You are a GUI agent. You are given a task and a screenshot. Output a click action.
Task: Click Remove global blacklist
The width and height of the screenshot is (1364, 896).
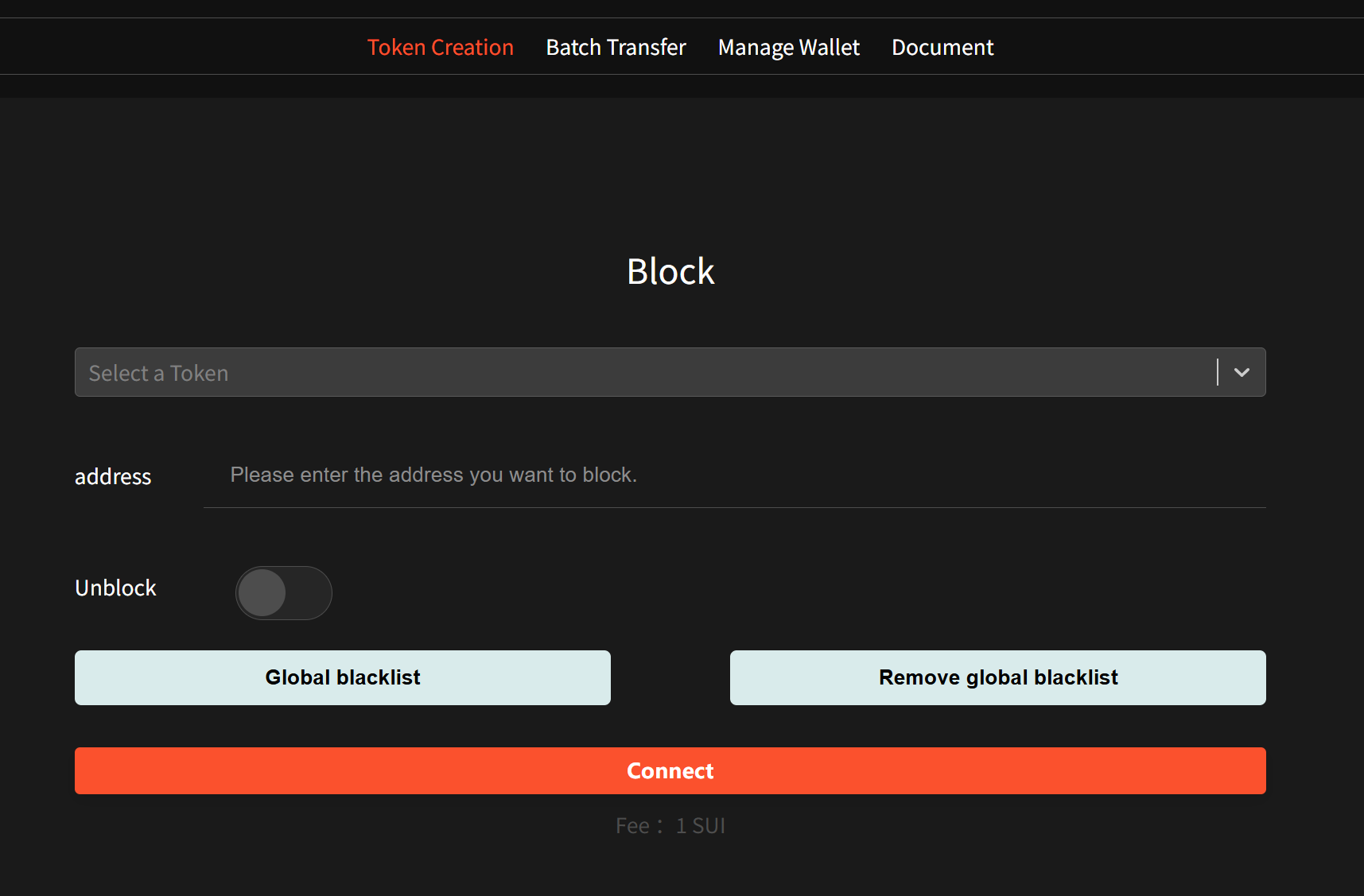click(997, 677)
